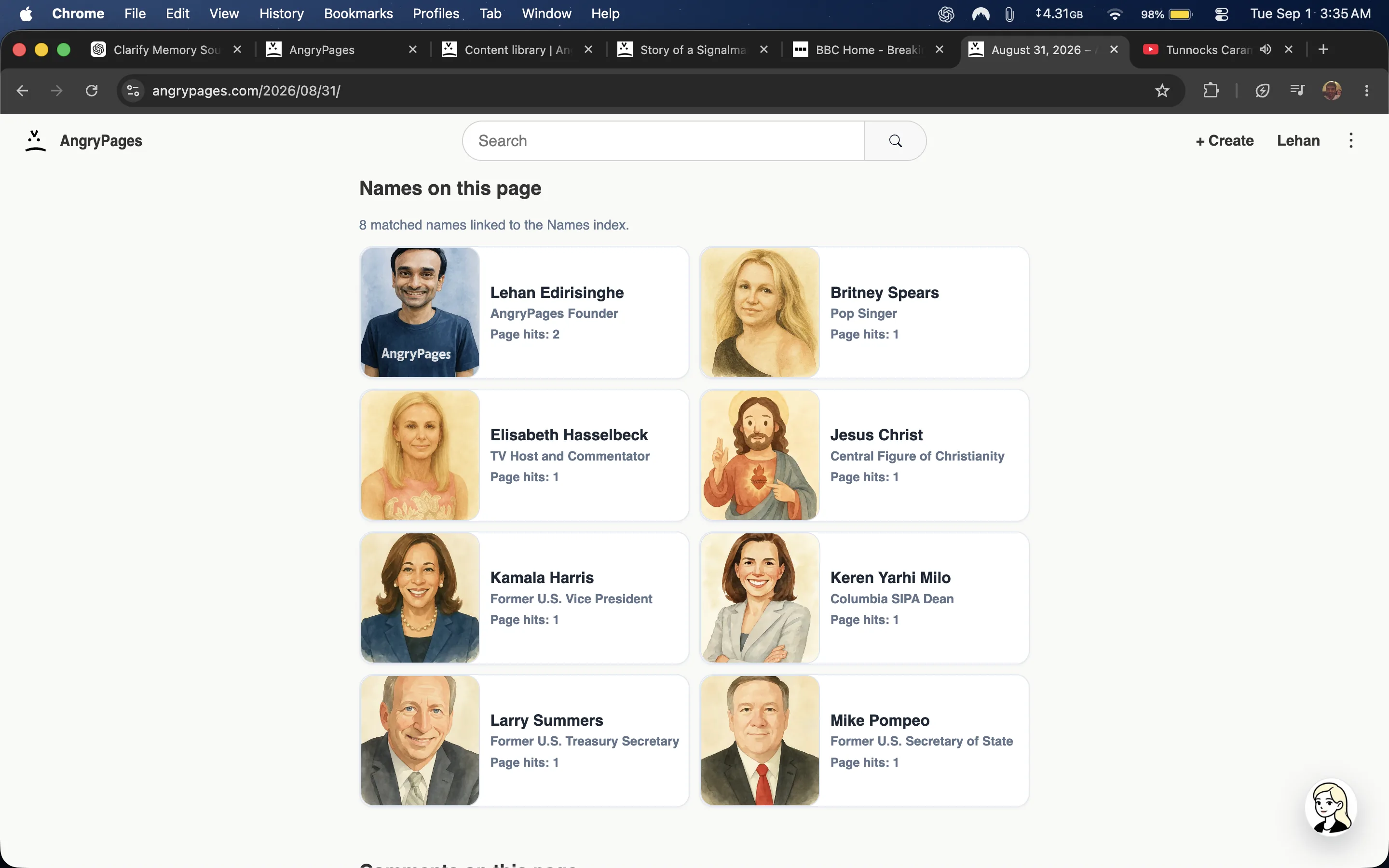Click the paperclip menu bar icon
The image size is (1389, 868).
click(1009, 14)
